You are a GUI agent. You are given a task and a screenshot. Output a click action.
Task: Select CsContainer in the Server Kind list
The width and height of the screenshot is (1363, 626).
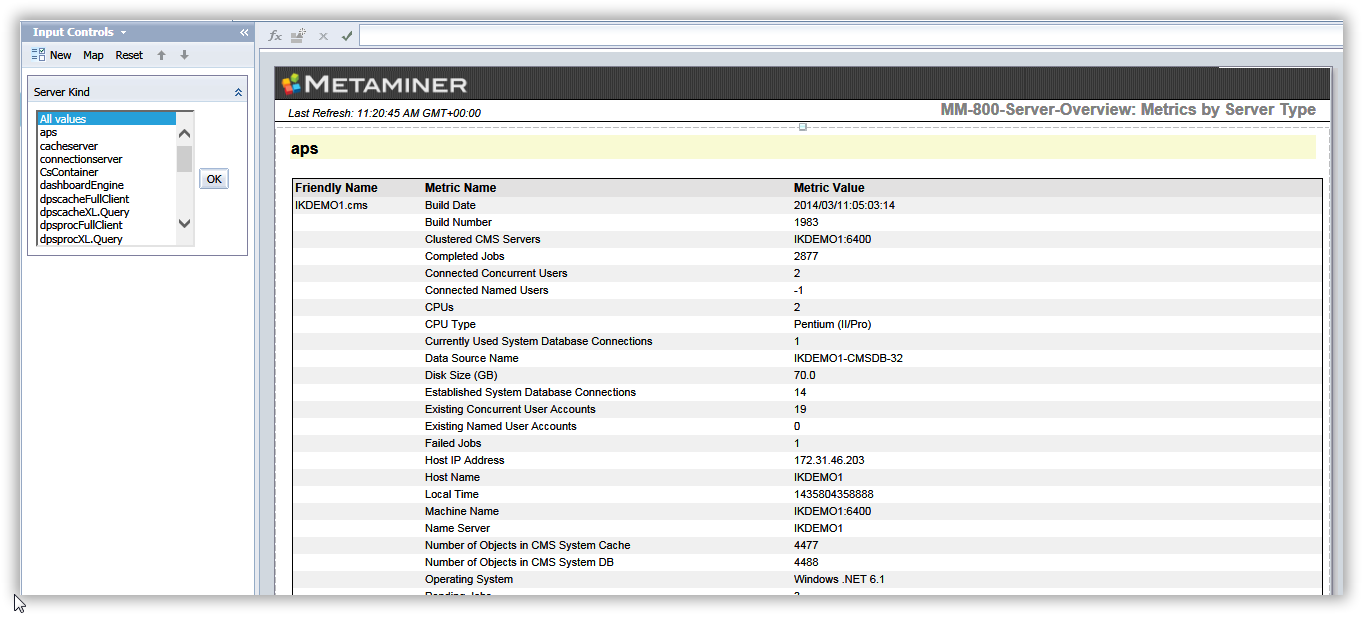[106, 172]
